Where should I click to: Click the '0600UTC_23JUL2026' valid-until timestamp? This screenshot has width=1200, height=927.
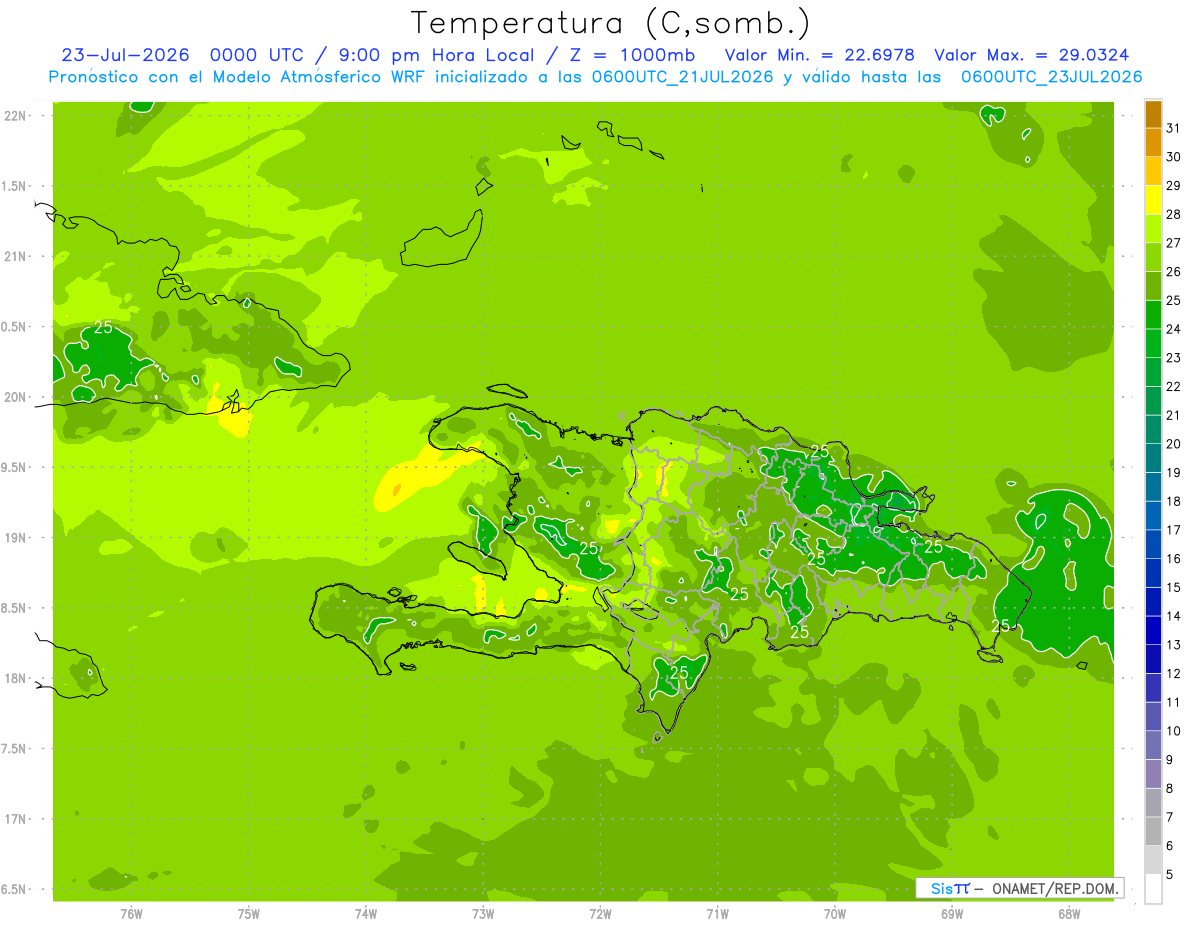(x=1052, y=77)
